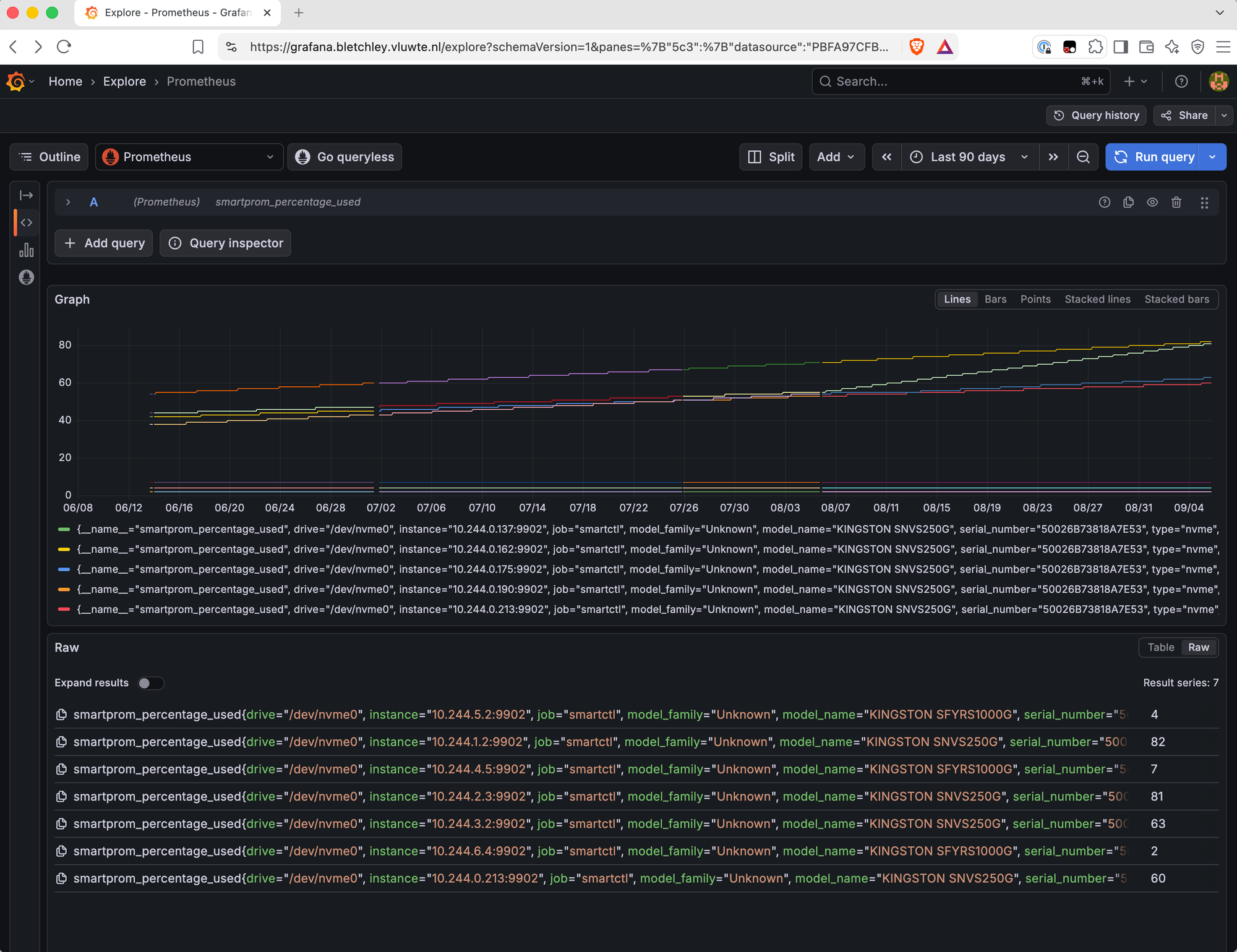Open the Last 90 days time picker

(x=969, y=157)
